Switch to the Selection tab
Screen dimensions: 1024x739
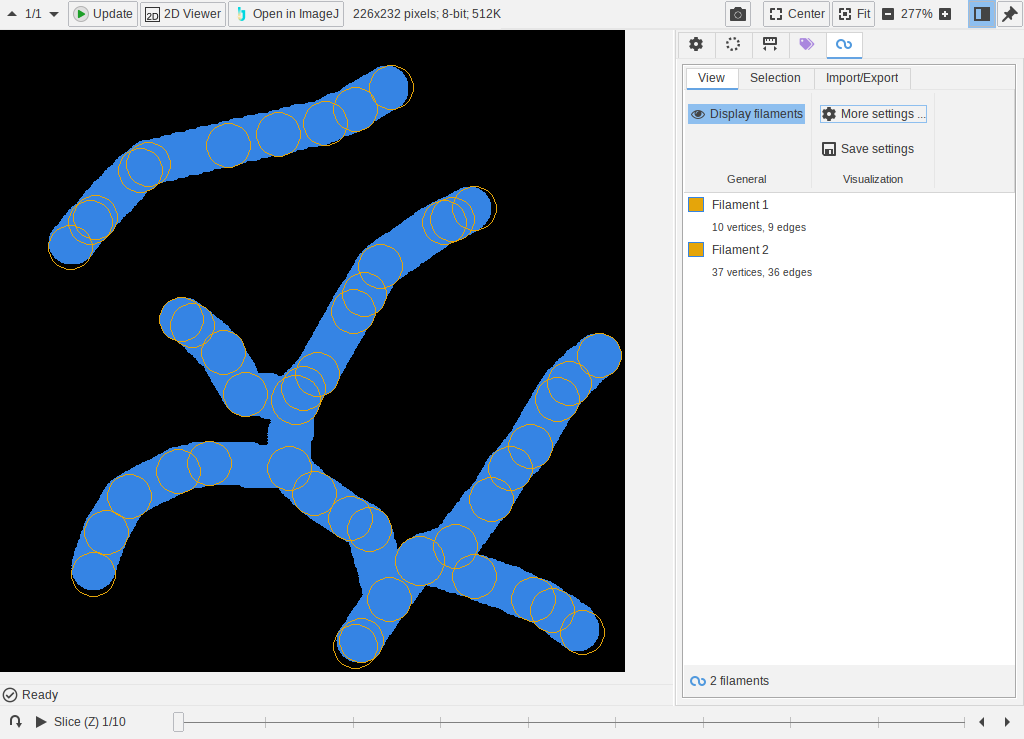[x=775, y=78]
